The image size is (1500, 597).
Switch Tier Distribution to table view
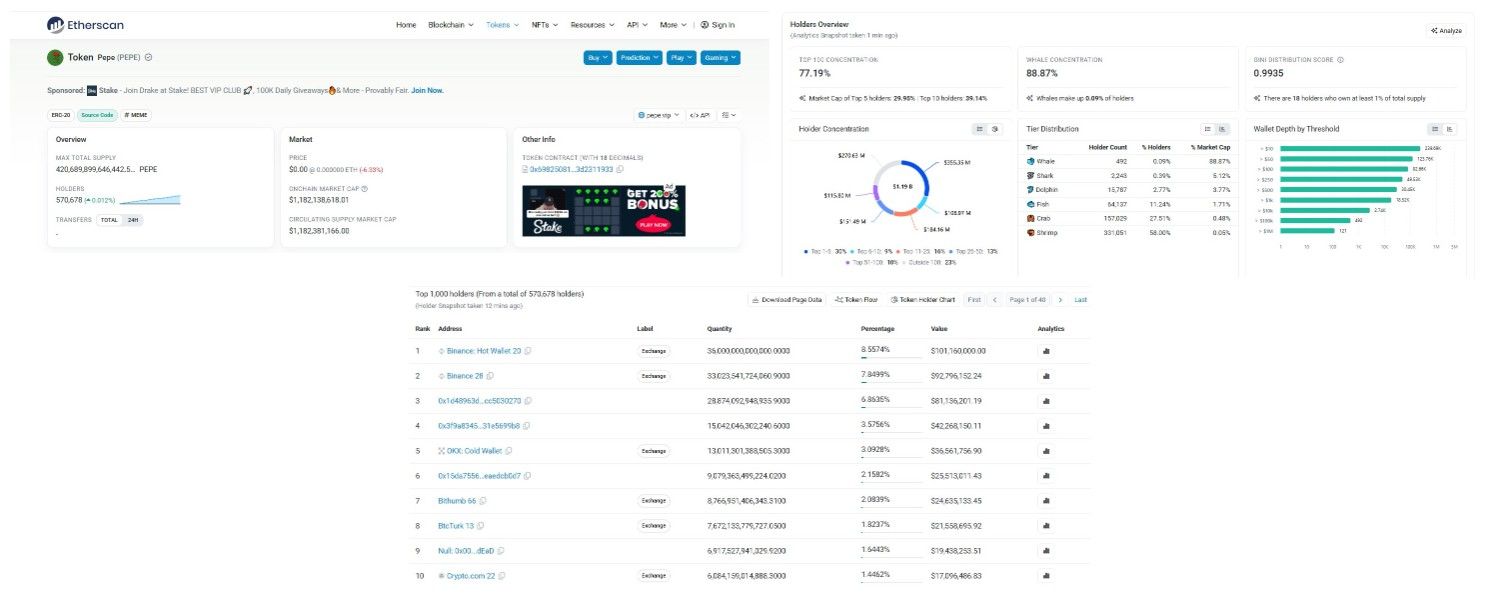click(x=1207, y=129)
